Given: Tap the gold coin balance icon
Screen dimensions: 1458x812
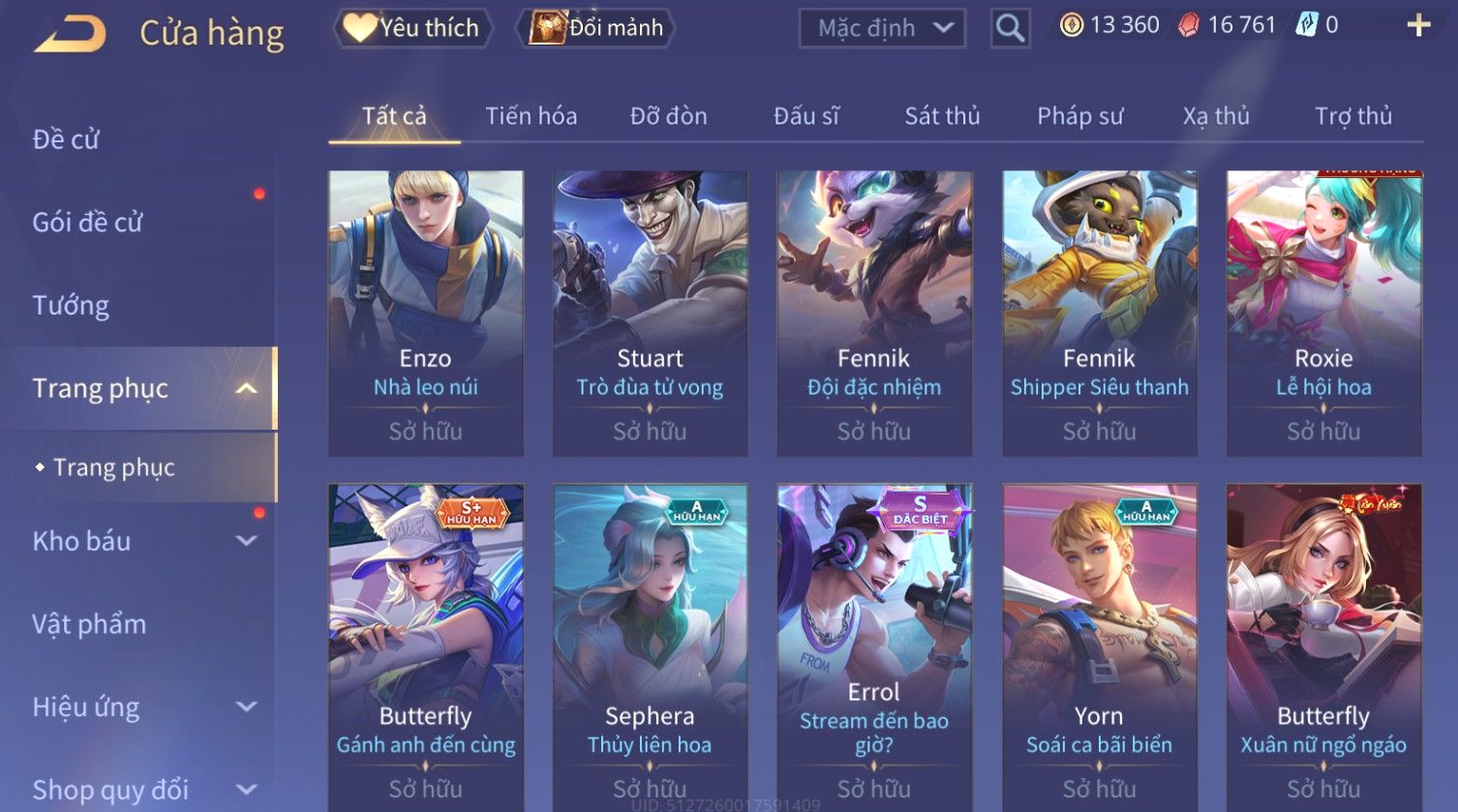Looking at the screenshot, I should [1071, 25].
